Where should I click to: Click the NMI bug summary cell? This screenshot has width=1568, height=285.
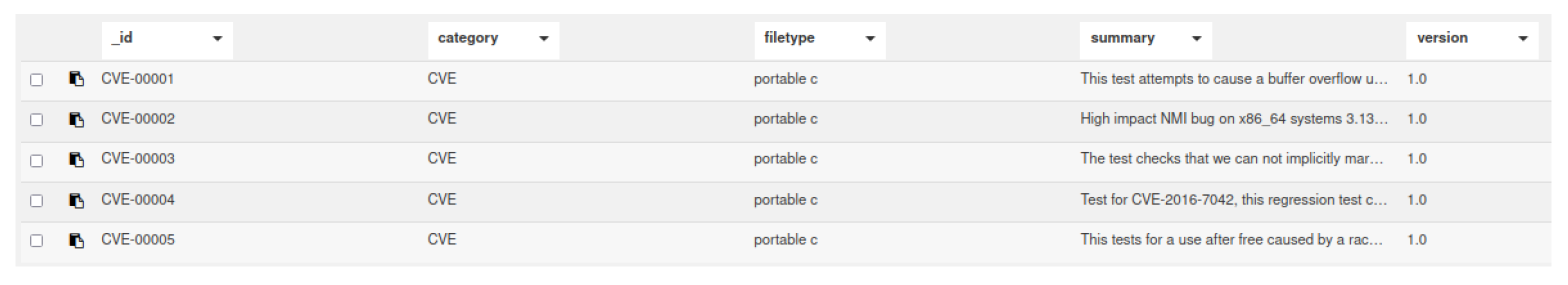[1233, 119]
